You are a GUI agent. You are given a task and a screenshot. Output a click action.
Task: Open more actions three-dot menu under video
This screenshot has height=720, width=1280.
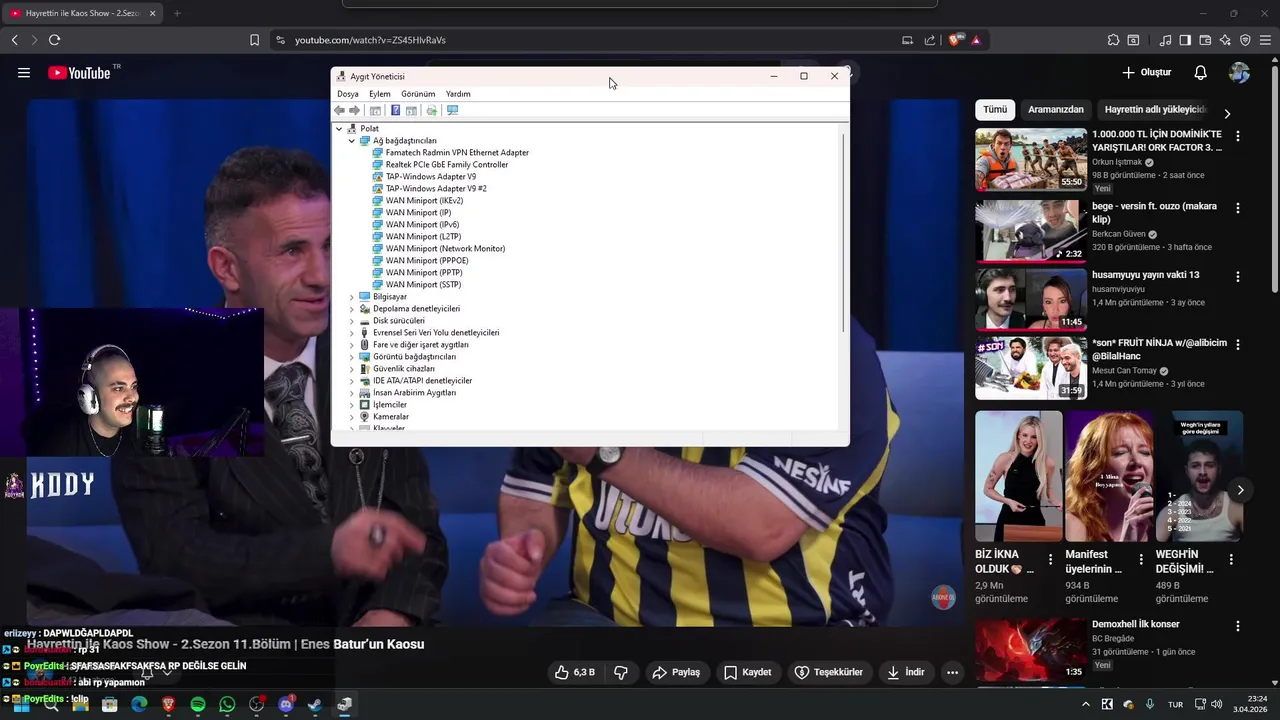coord(952,672)
